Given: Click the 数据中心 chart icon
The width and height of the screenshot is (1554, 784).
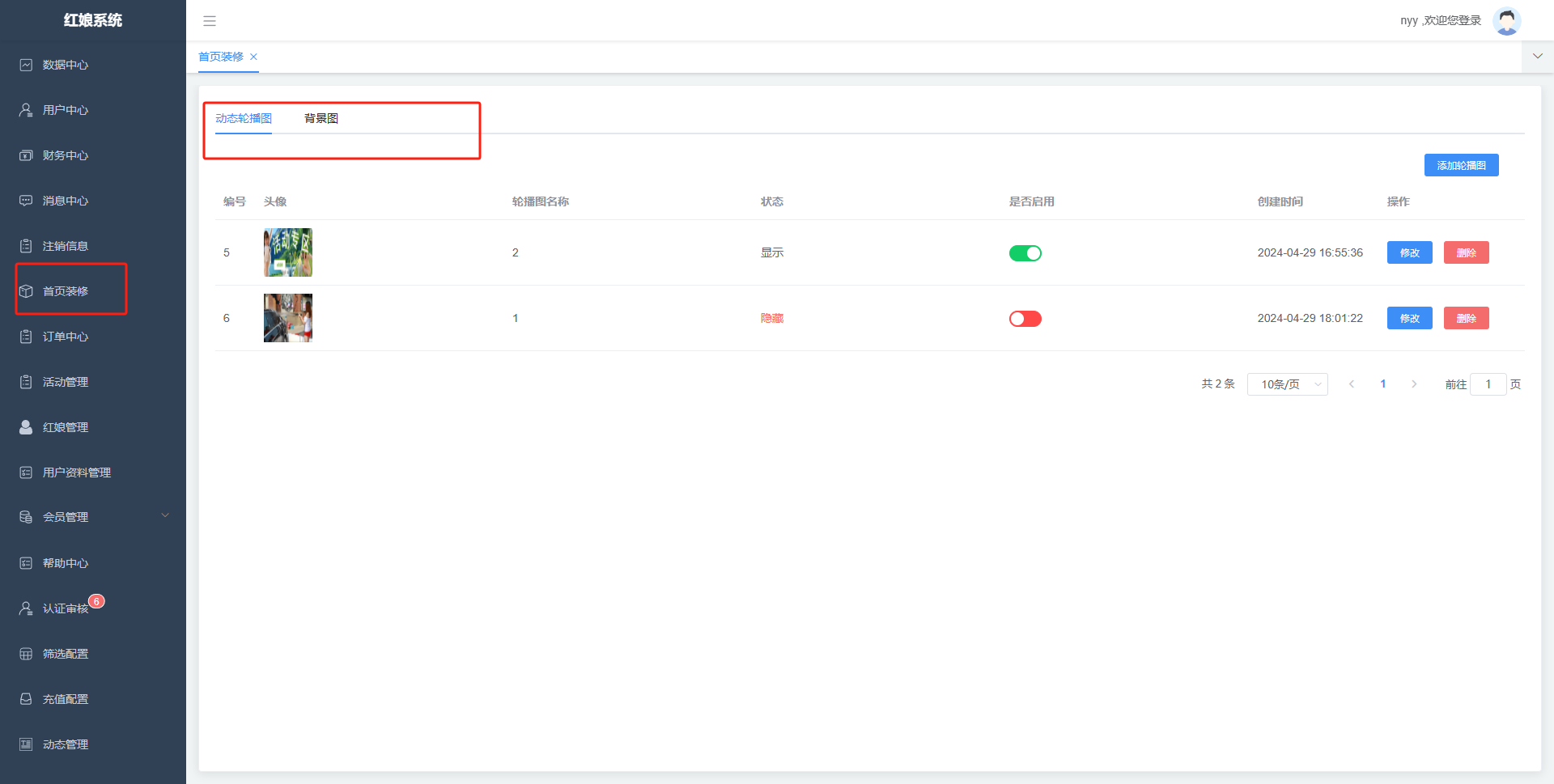Looking at the screenshot, I should pyautogui.click(x=26, y=65).
